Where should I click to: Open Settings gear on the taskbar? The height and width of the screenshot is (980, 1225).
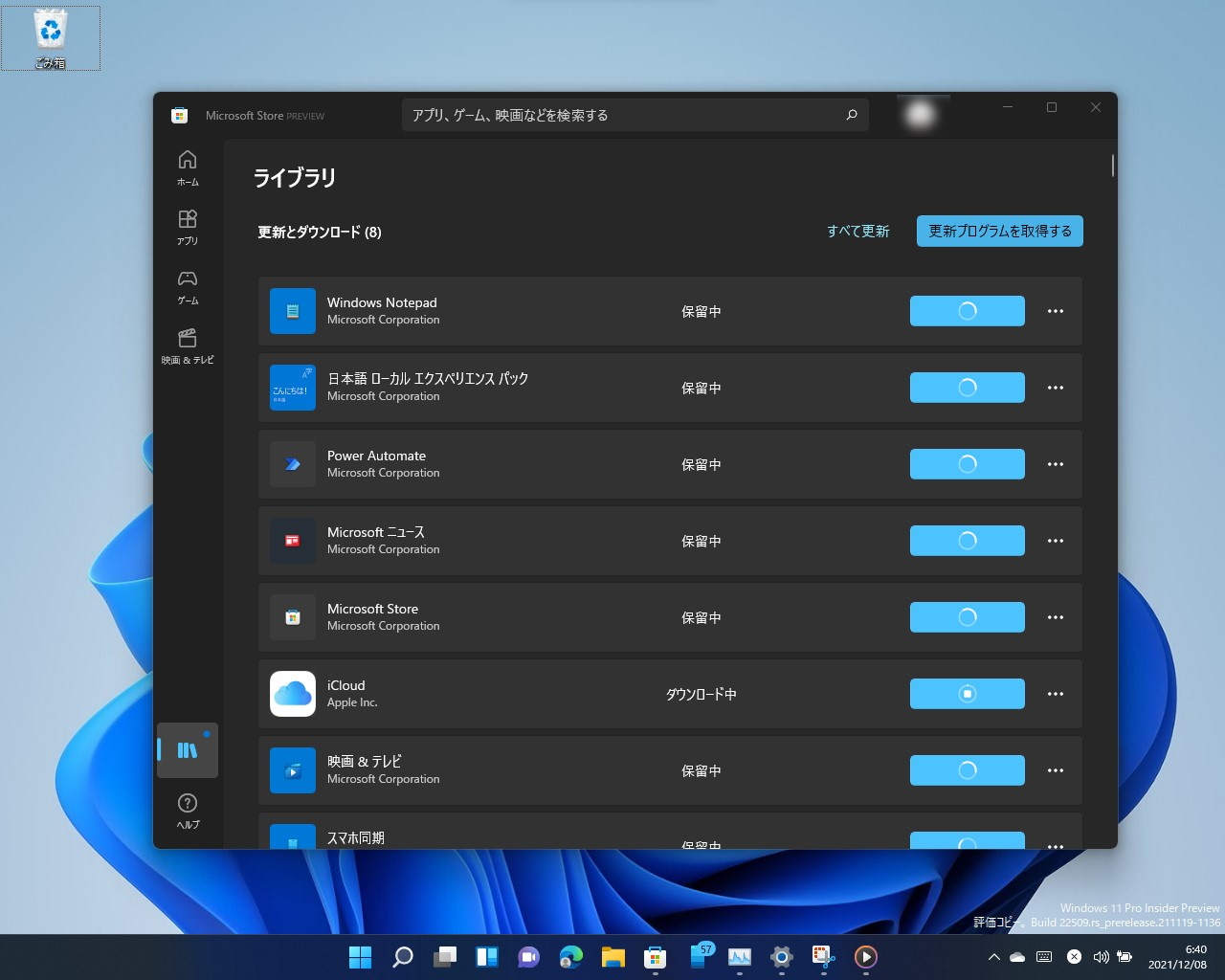click(782, 956)
